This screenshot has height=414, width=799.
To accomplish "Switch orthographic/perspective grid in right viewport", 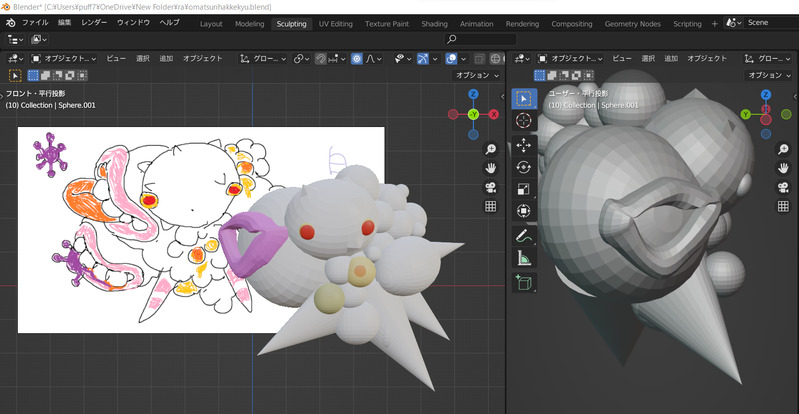I will (784, 205).
